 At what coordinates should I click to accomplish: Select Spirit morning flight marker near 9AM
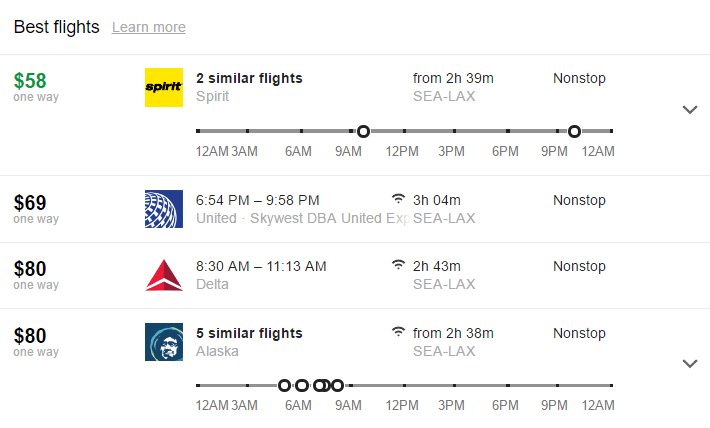(363, 131)
